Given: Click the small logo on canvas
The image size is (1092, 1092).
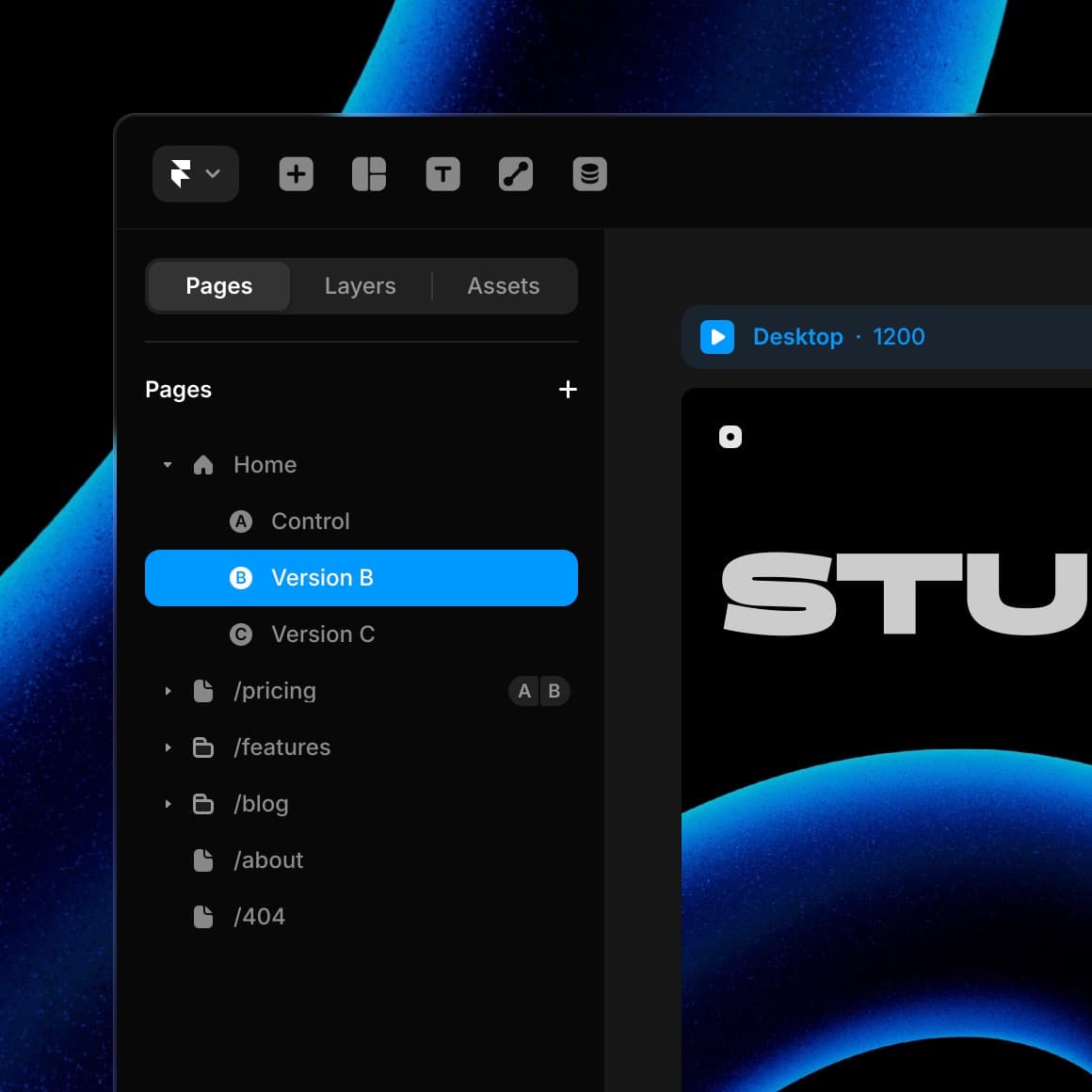Looking at the screenshot, I should point(731,437).
